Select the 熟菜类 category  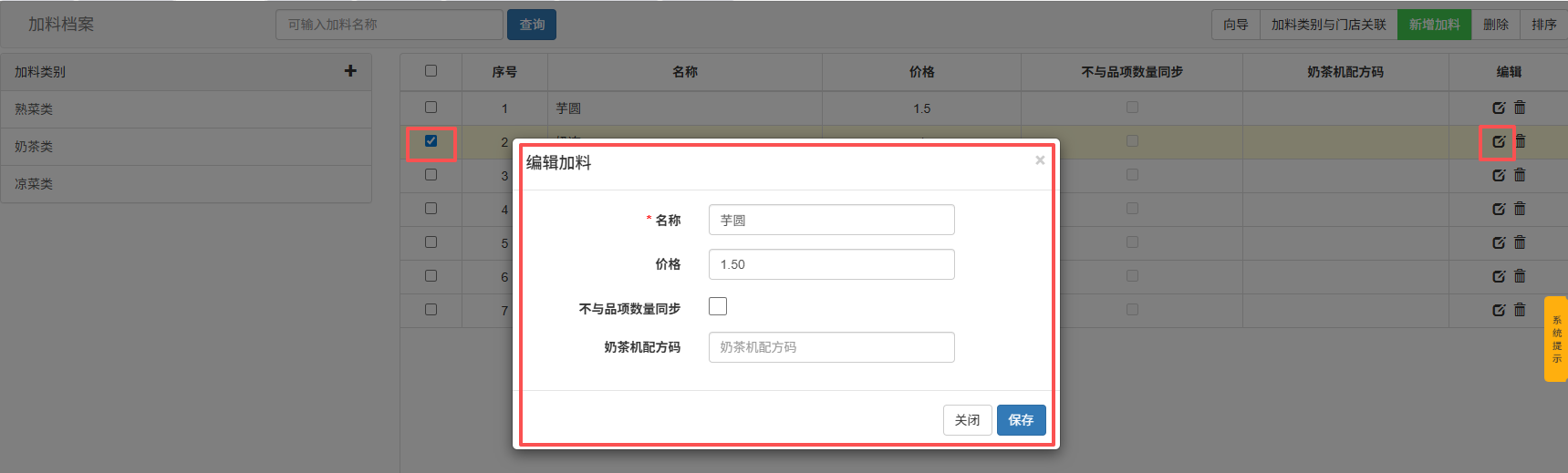(34, 109)
